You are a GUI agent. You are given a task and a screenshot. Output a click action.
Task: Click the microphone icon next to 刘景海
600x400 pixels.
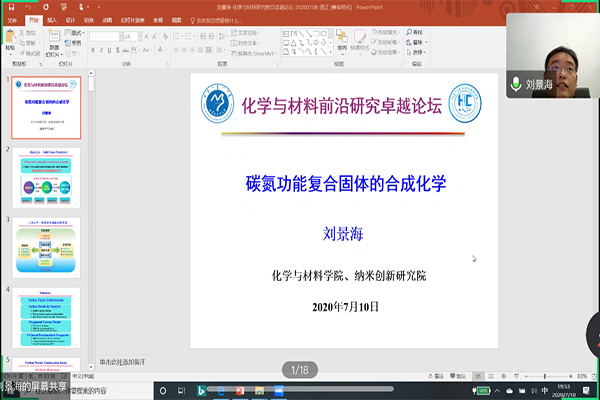(516, 85)
